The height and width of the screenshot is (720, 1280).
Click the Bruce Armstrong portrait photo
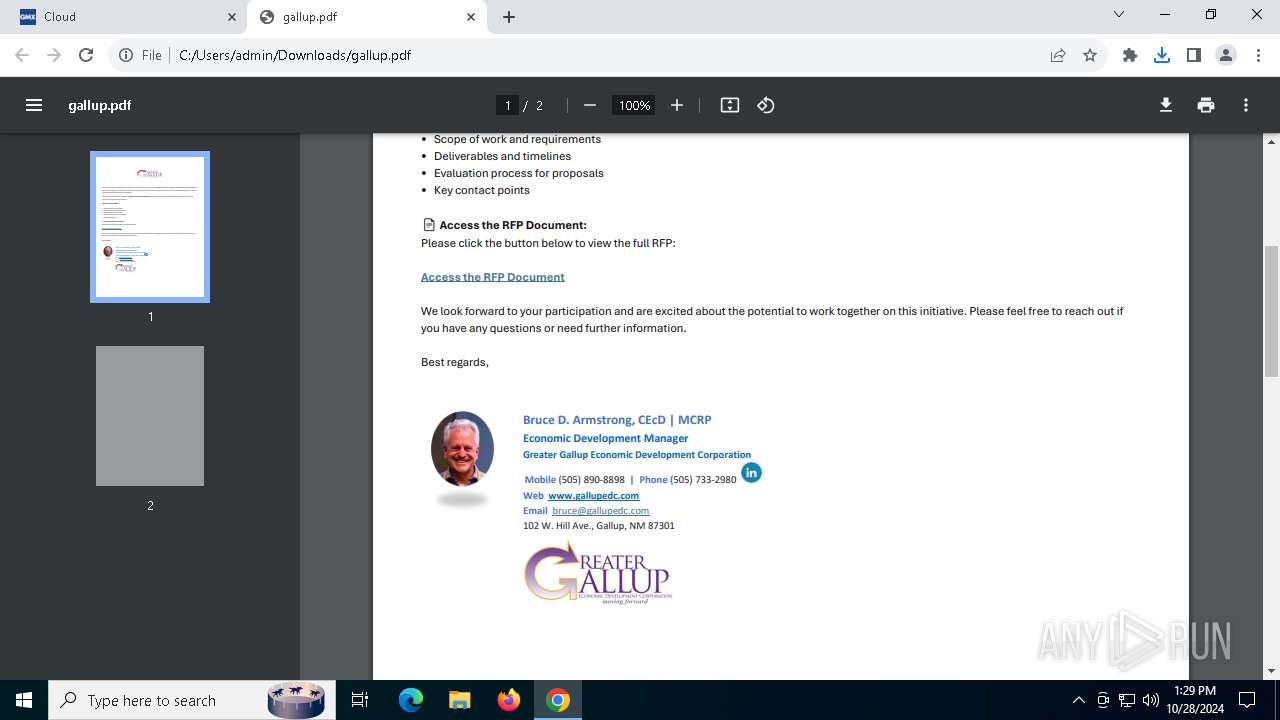[462, 448]
